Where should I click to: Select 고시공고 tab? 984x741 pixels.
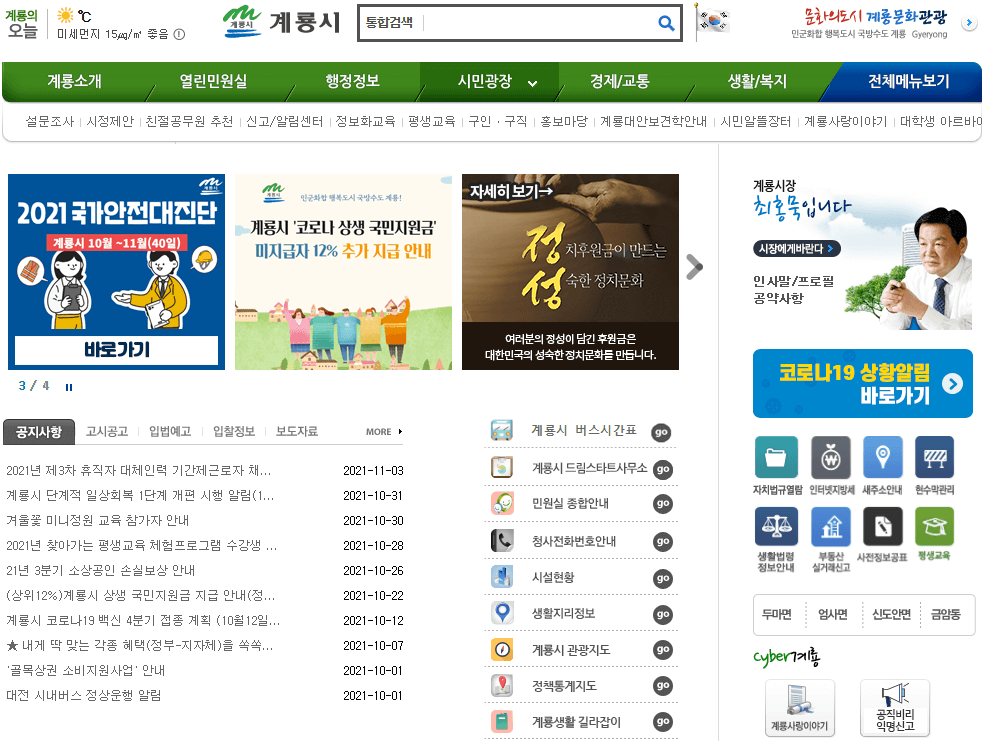(107, 431)
